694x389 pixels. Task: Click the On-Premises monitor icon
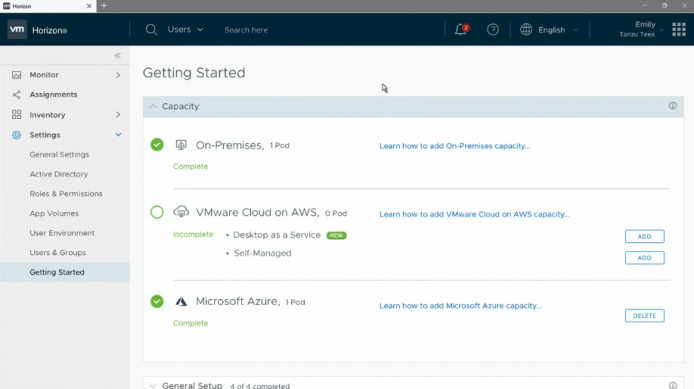click(181, 145)
